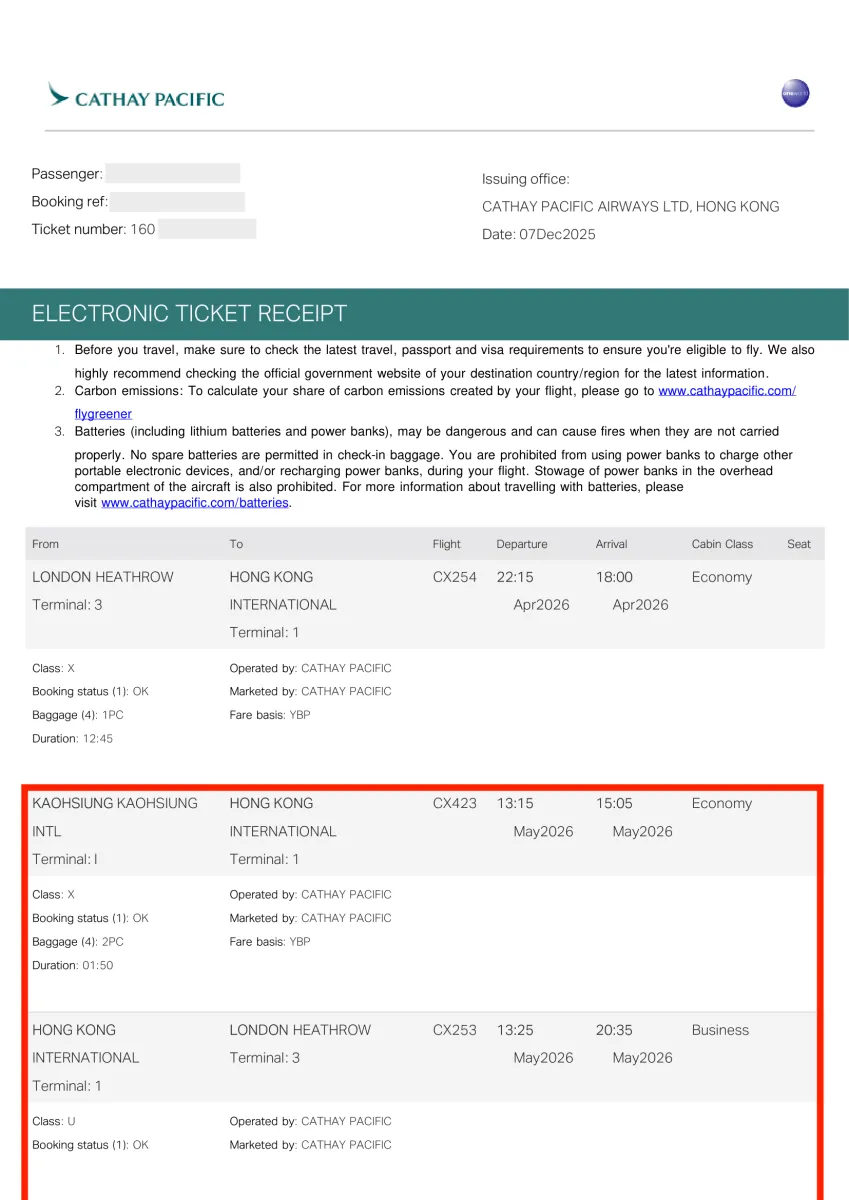Select flight number CX423
The image size is (849, 1200).
click(455, 803)
